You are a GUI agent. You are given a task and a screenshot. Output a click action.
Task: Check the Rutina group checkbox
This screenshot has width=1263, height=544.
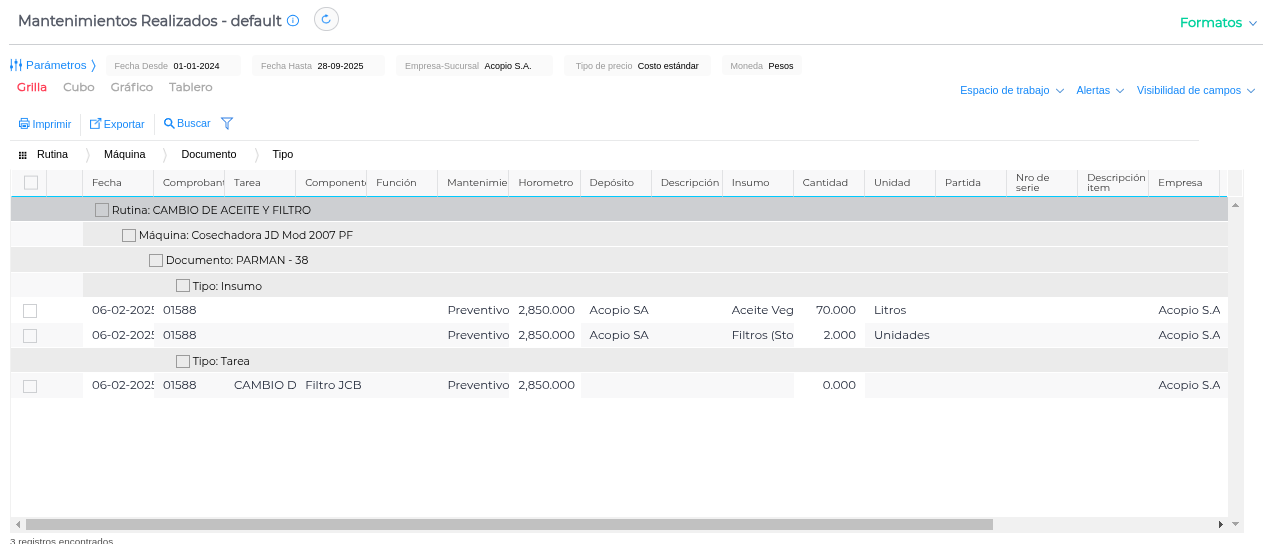point(102,210)
